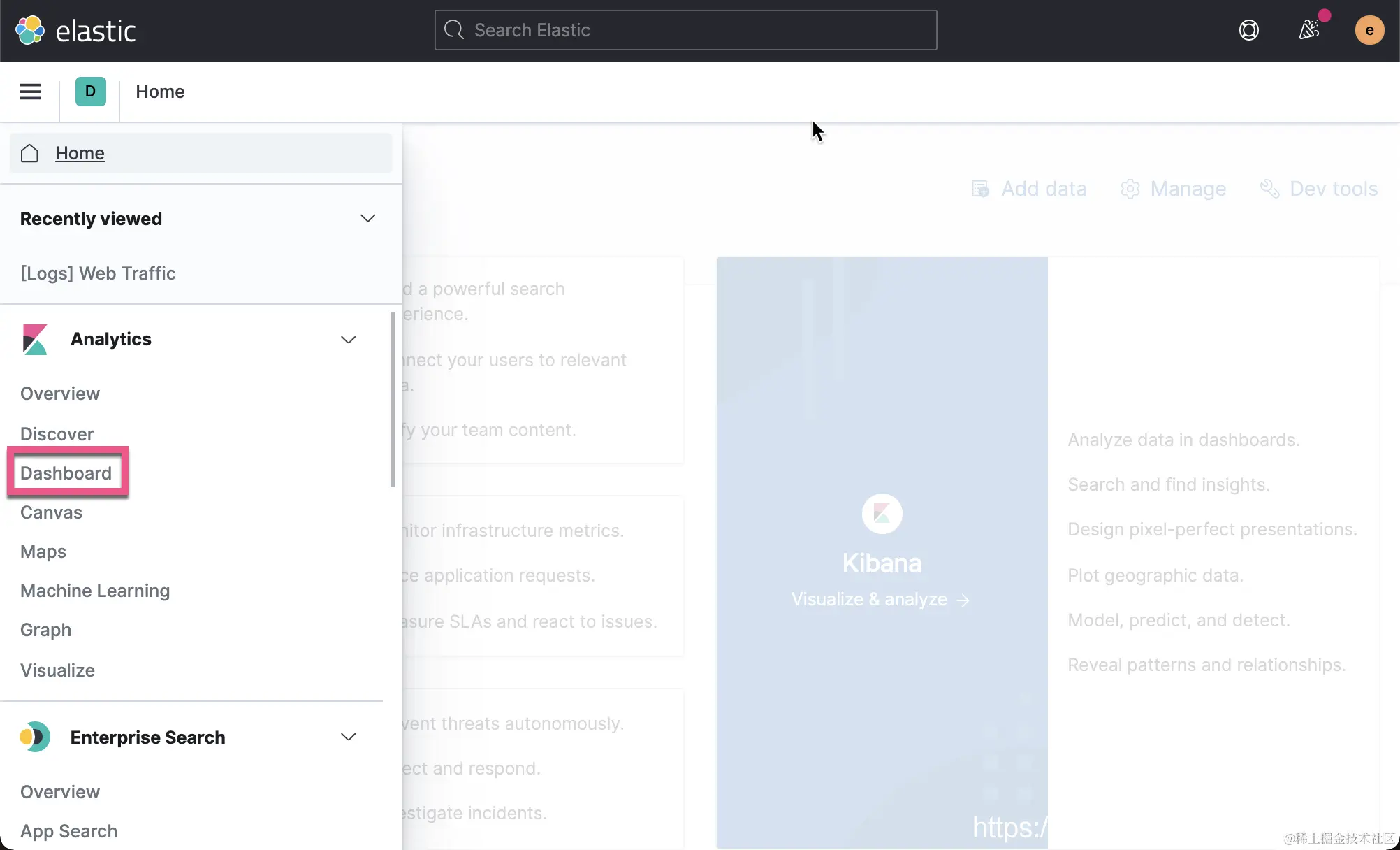
Task: Collapse the Analytics section chevron
Action: [348, 340]
